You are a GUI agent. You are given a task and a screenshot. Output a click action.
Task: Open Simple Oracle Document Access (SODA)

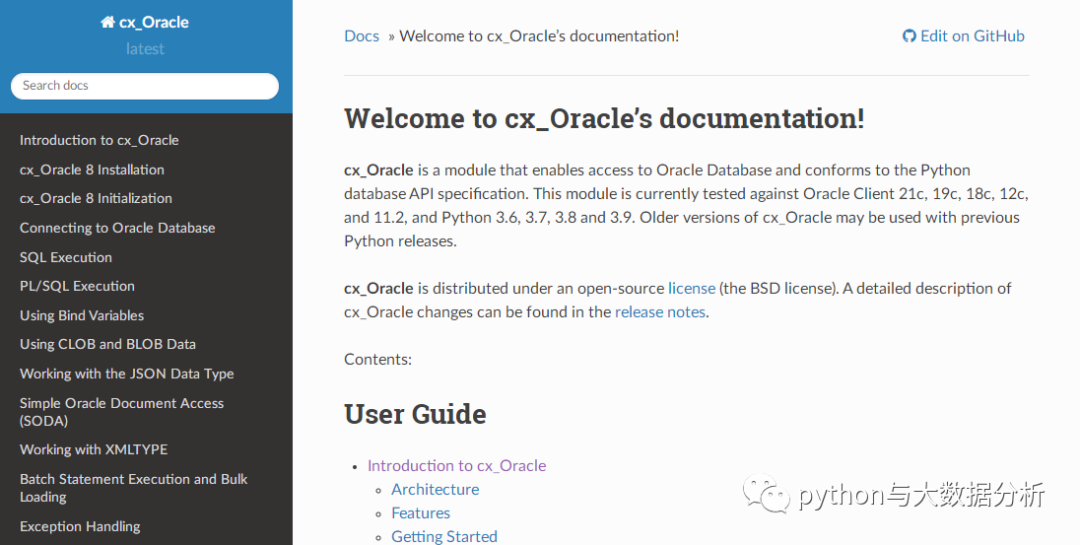(121, 412)
